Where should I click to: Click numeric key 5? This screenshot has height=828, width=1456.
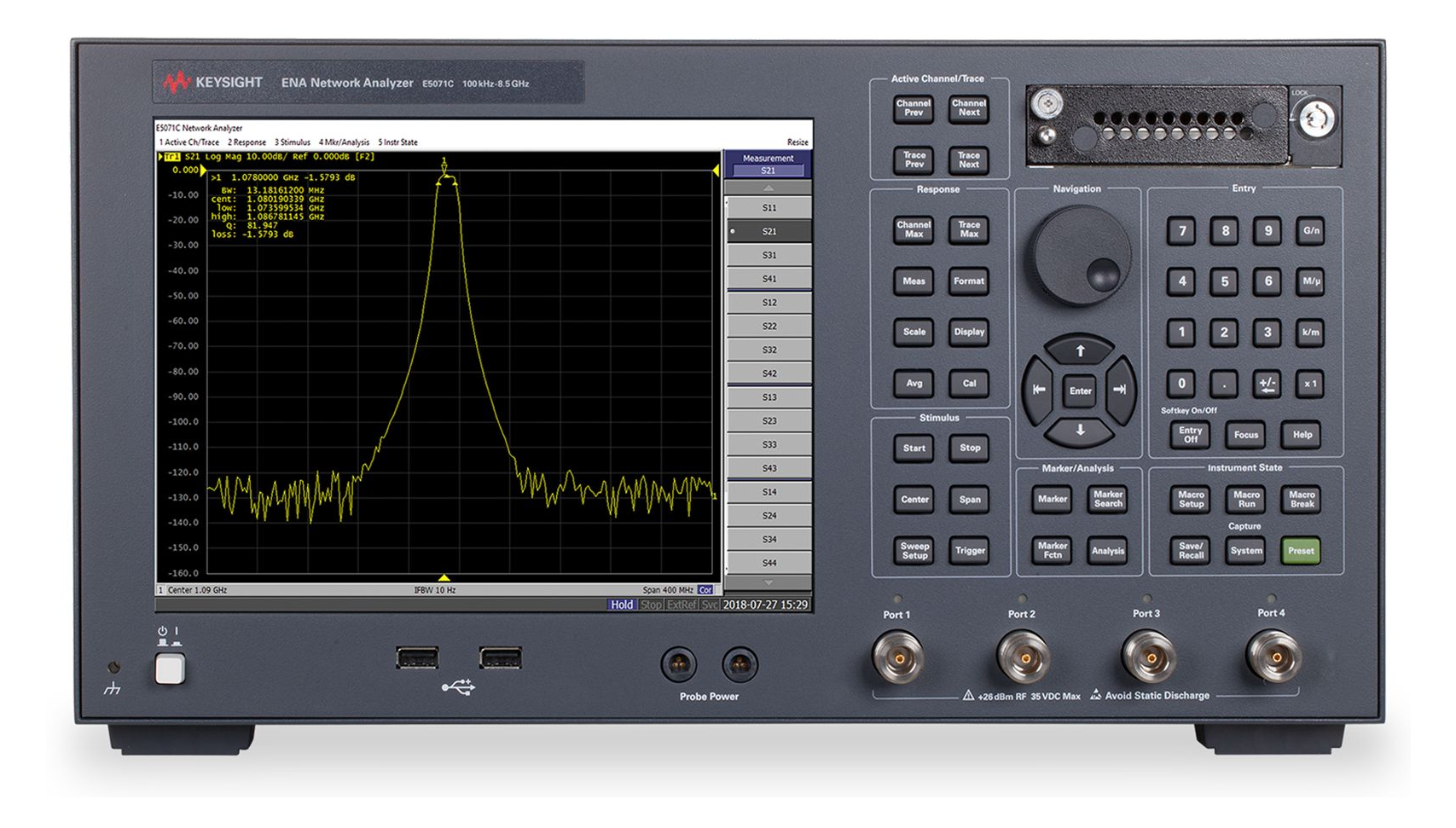1225,281
